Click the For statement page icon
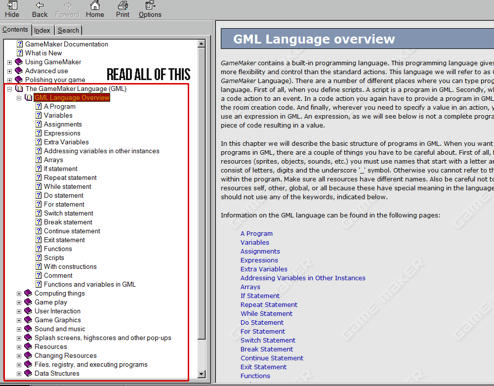 point(39,204)
